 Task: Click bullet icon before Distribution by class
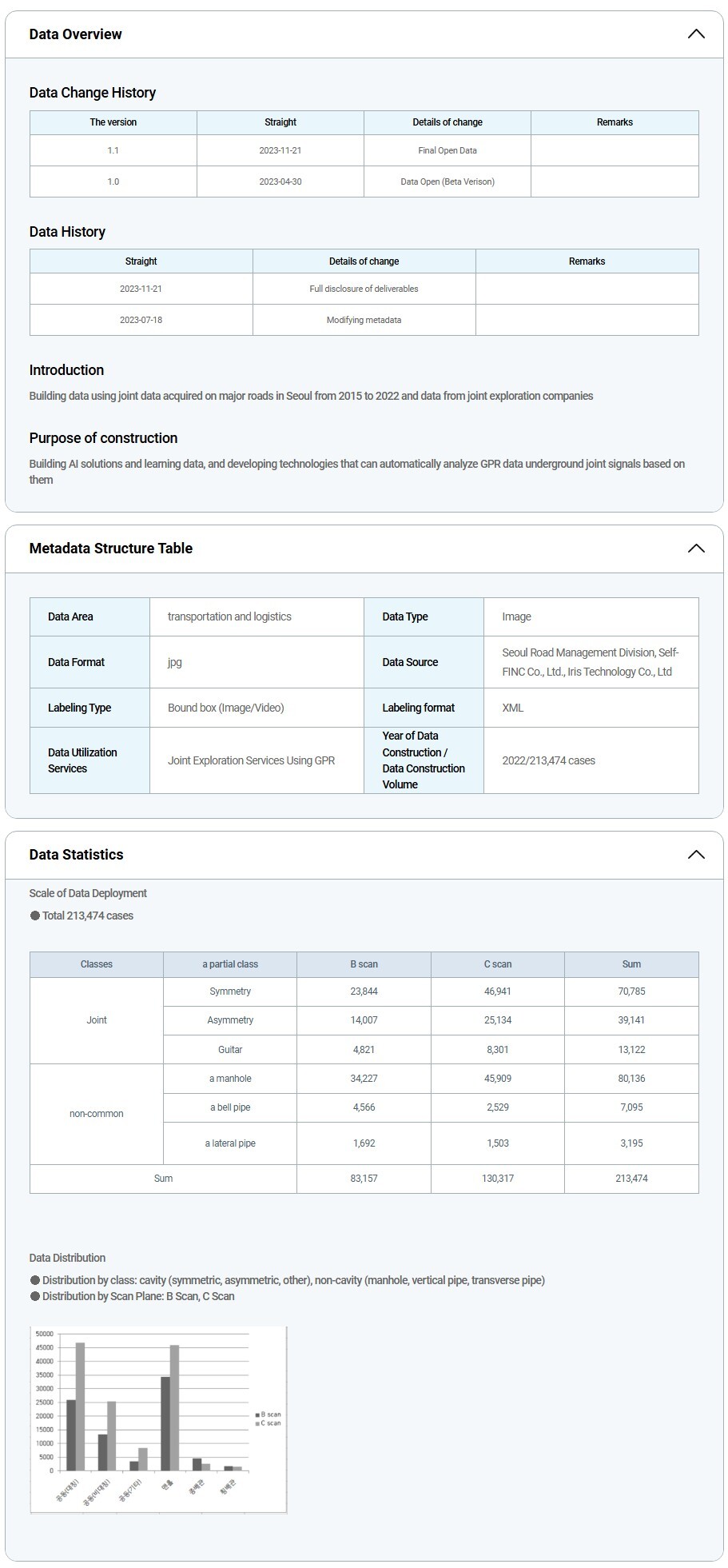pyautogui.click(x=35, y=1280)
